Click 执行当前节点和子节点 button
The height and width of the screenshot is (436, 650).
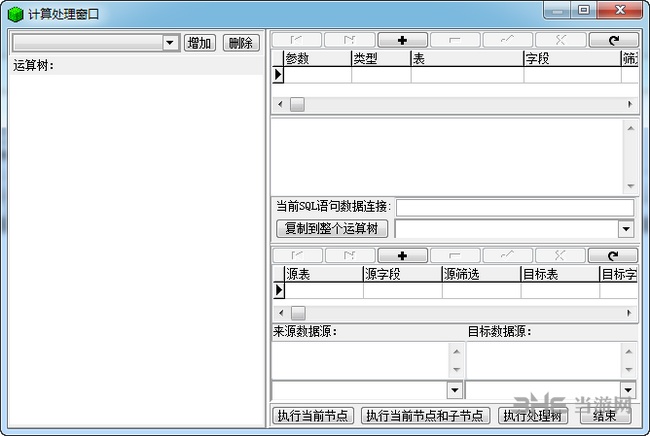point(425,415)
